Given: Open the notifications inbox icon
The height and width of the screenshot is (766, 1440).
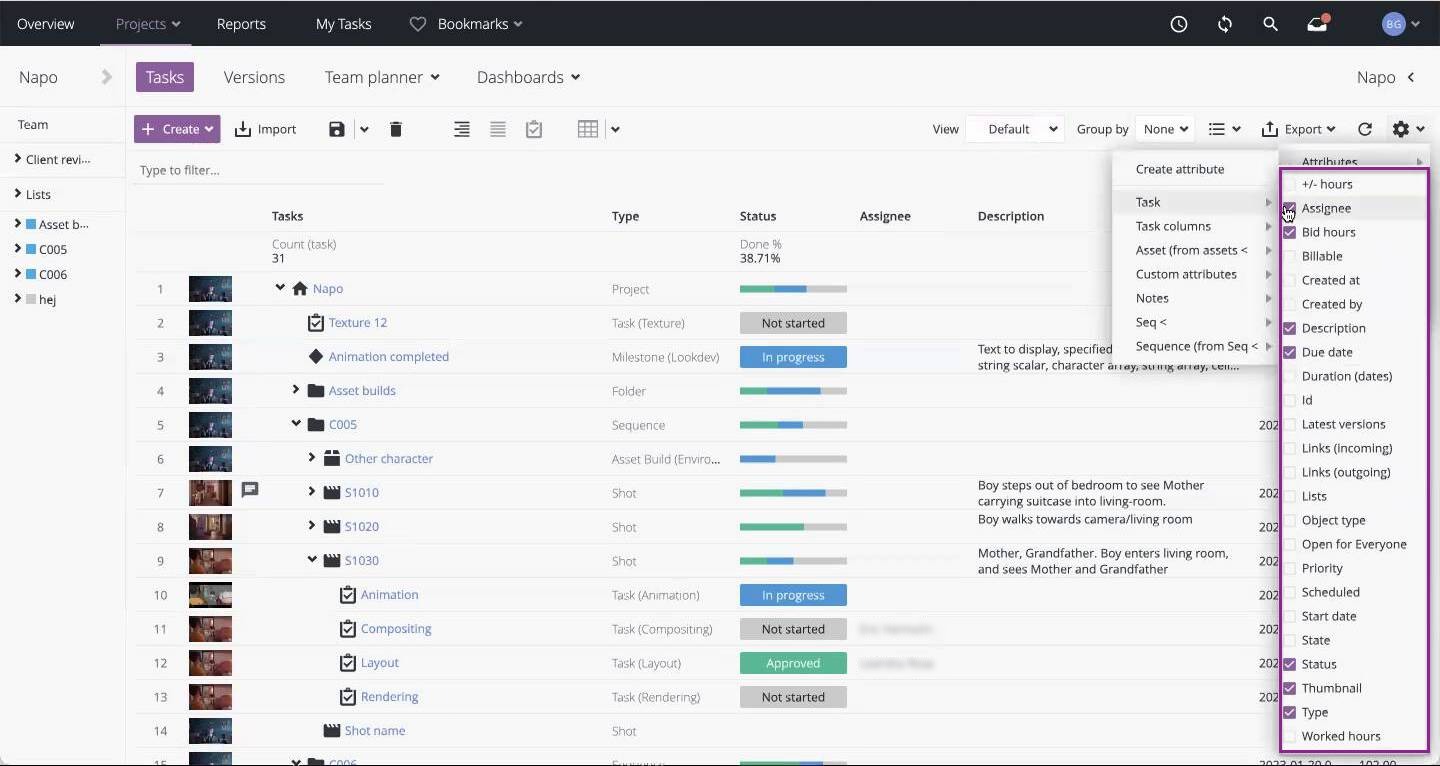Looking at the screenshot, I should [1317, 24].
